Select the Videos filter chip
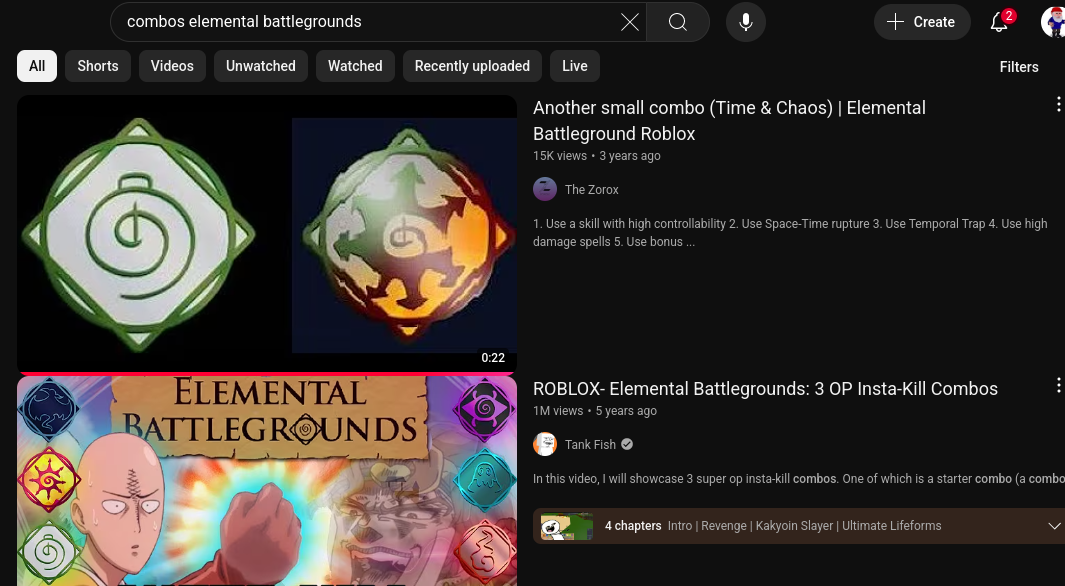The width and height of the screenshot is (1065, 586). (x=172, y=66)
